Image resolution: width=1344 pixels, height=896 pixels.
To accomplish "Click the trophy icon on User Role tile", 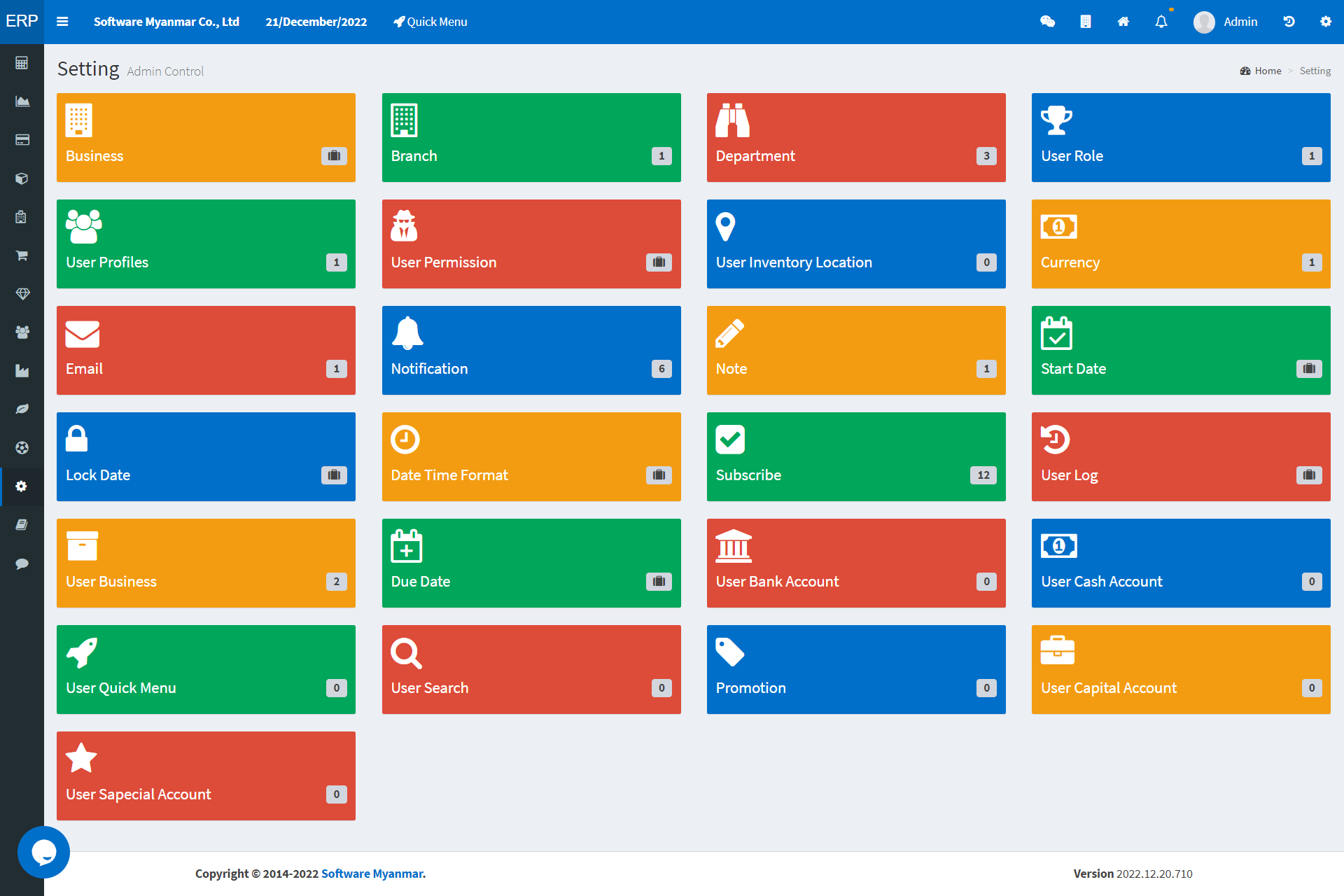I will click(1057, 120).
